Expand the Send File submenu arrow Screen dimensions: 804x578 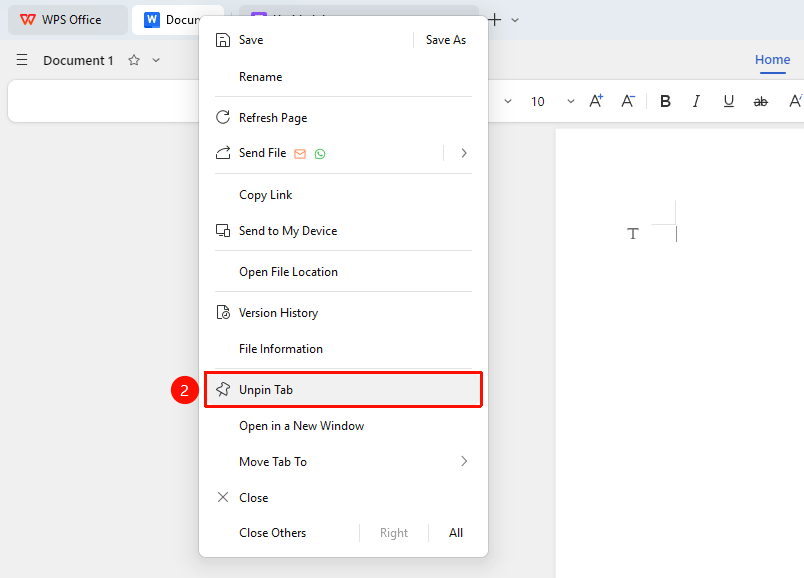point(464,153)
